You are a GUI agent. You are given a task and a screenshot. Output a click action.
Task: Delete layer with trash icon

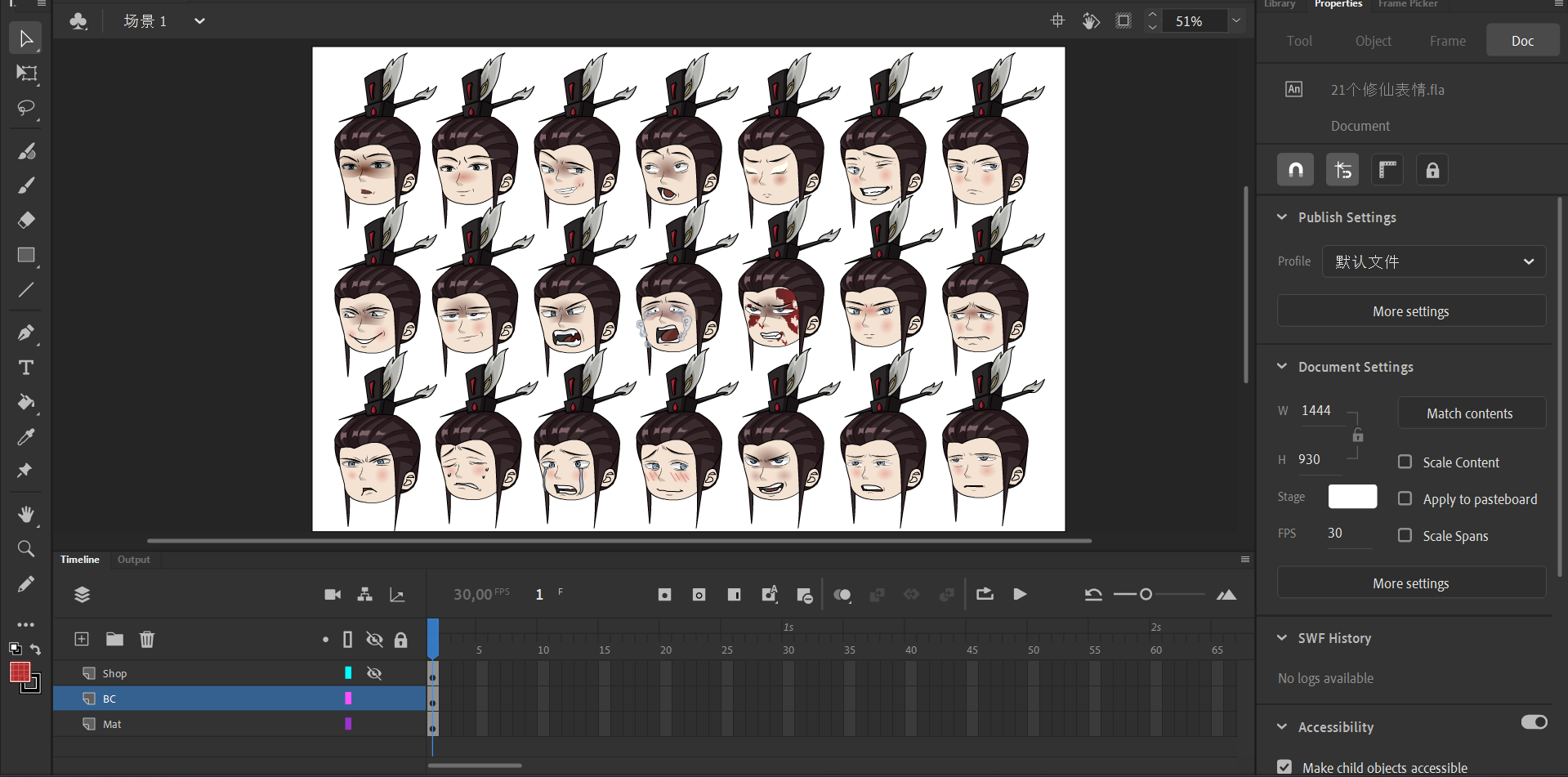[x=147, y=639]
